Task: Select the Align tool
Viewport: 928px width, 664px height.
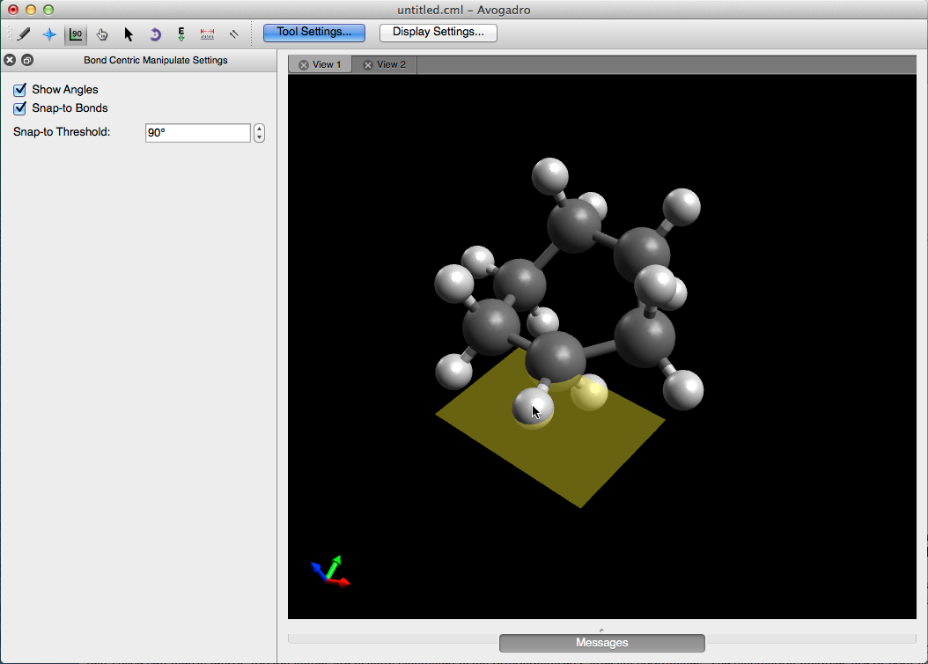Action: coord(234,34)
